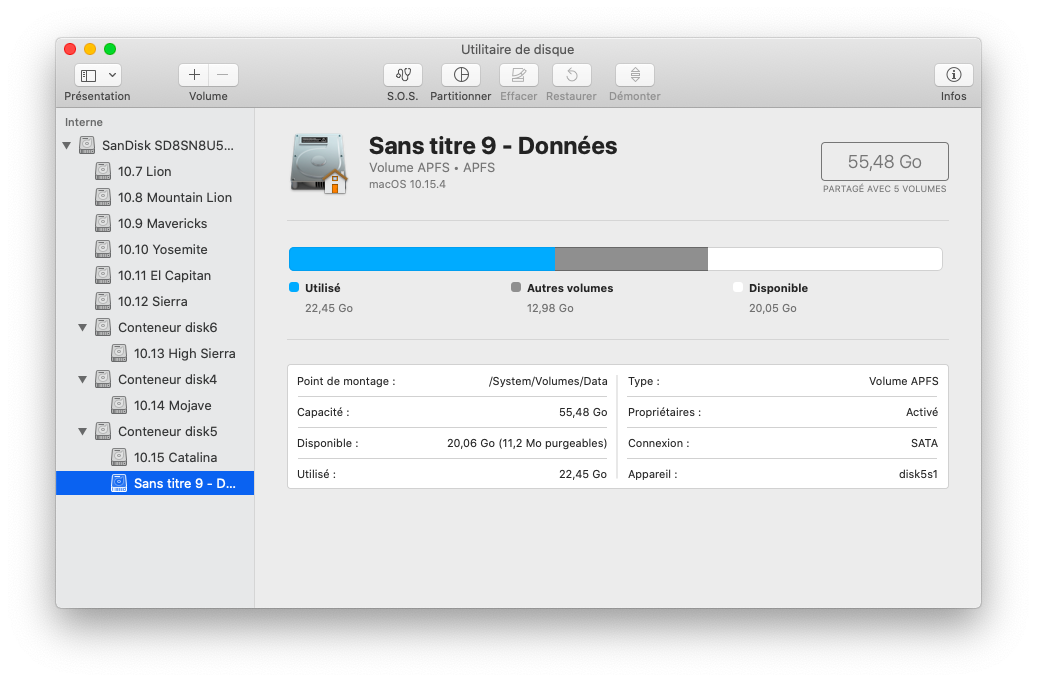Image resolution: width=1037 pixels, height=682 pixels.
Task: Select the Effacer erase toolbar icon
Action: (518, 75)
